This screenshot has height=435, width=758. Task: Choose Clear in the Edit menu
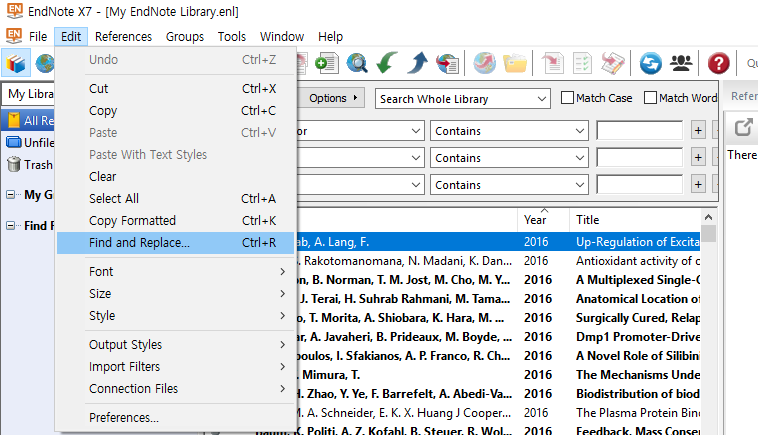(x=175, y=176)
